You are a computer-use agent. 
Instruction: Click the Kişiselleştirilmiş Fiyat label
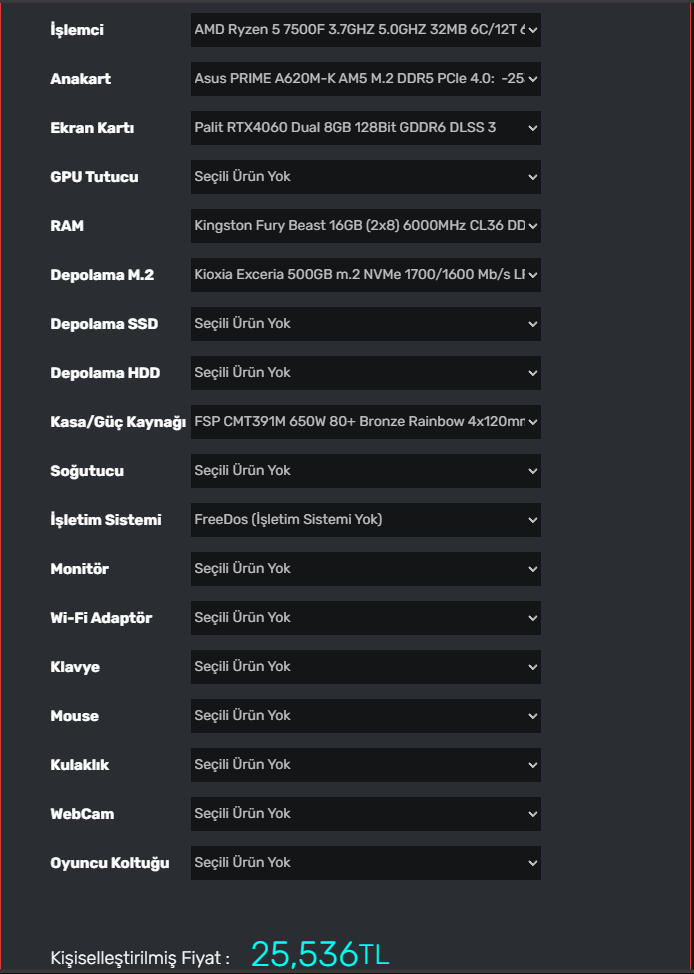(140, 958)
